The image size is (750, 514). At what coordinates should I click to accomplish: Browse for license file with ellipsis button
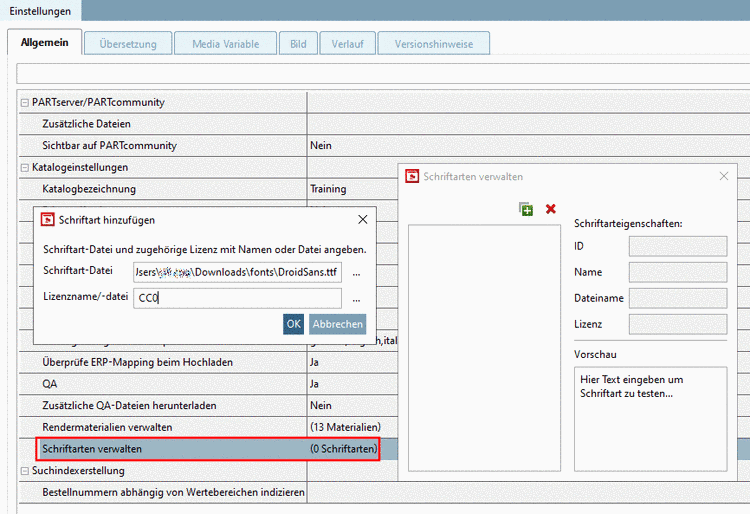coord(356,298)
